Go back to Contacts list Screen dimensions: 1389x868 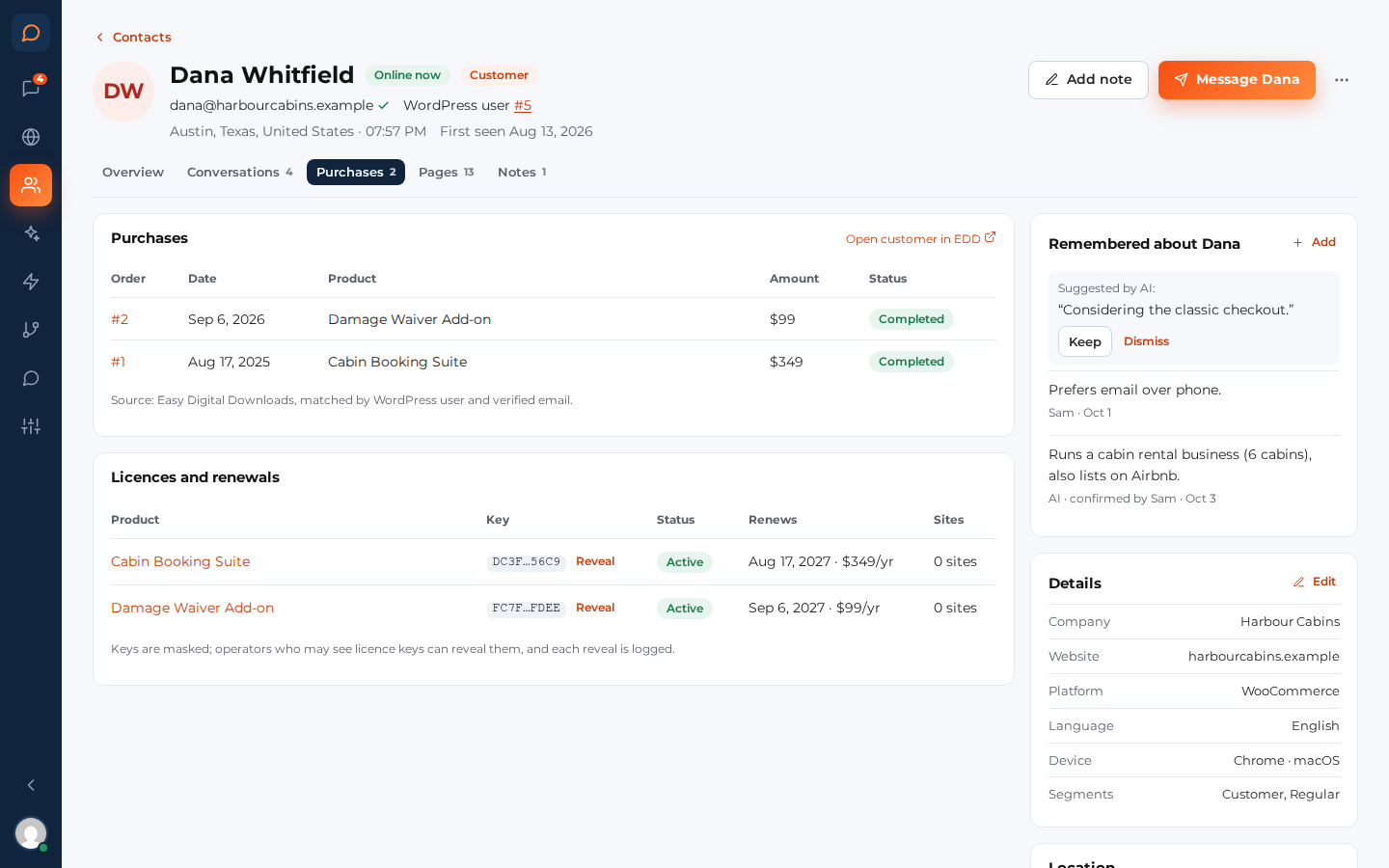tap(133, 37)
